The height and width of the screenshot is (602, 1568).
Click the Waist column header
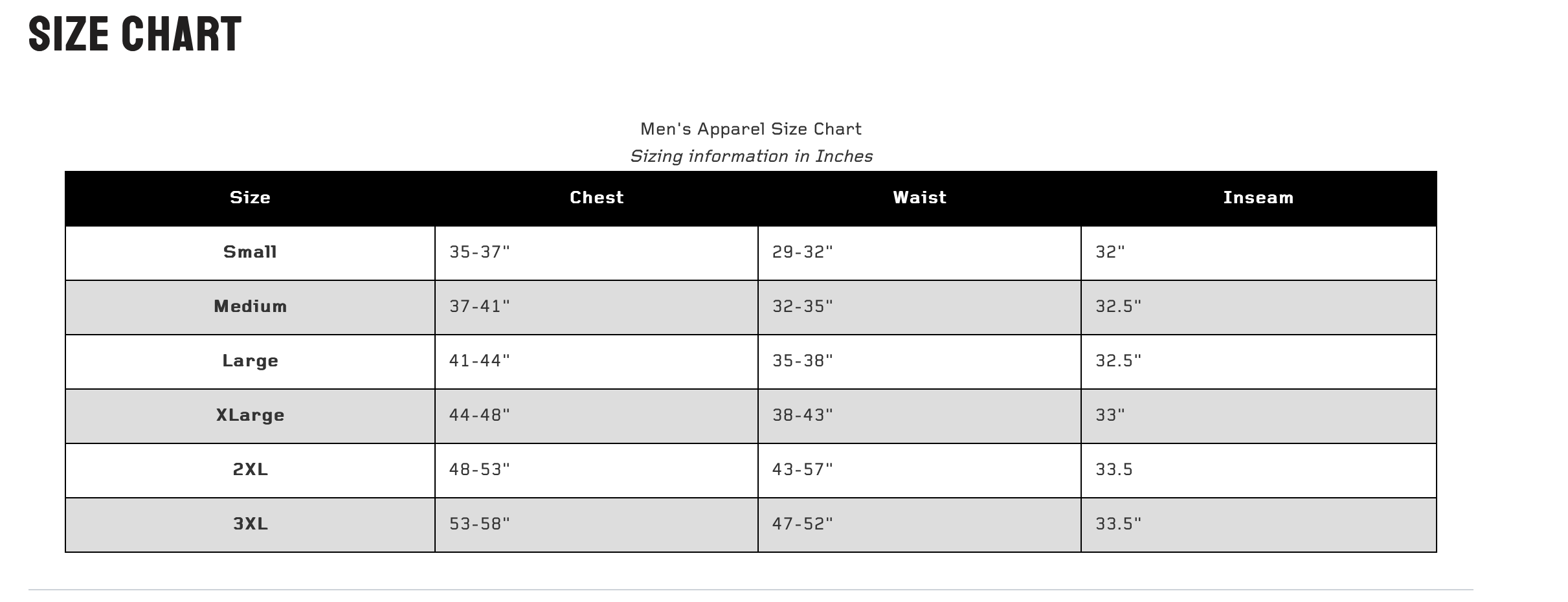919,197
